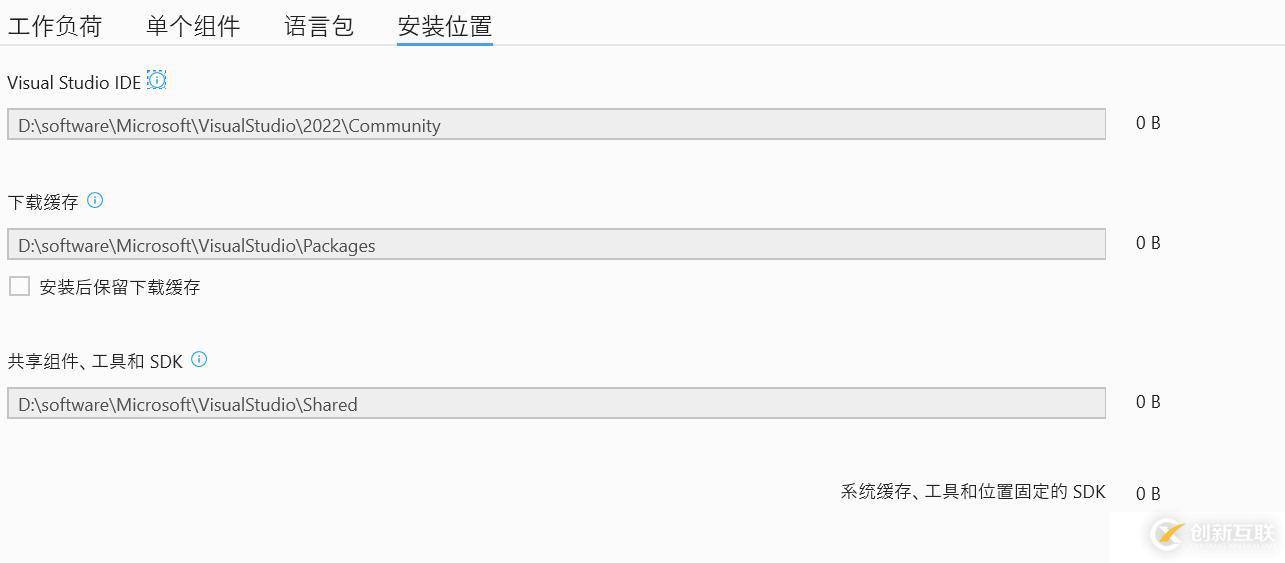Open the info tooltip for 共享组件、工具和 SDK
The width and height of the screenshot is (1285, 563).
tap(199, 359)
